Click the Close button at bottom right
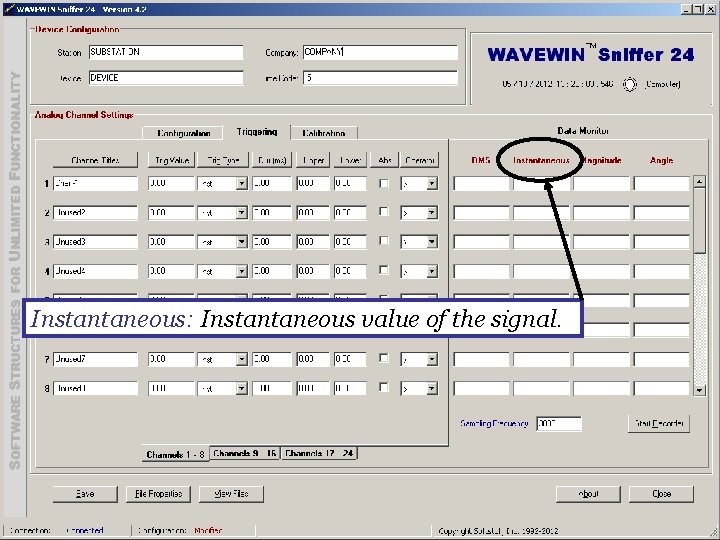Viewport: 720px width, 540px height. point(661,494)
